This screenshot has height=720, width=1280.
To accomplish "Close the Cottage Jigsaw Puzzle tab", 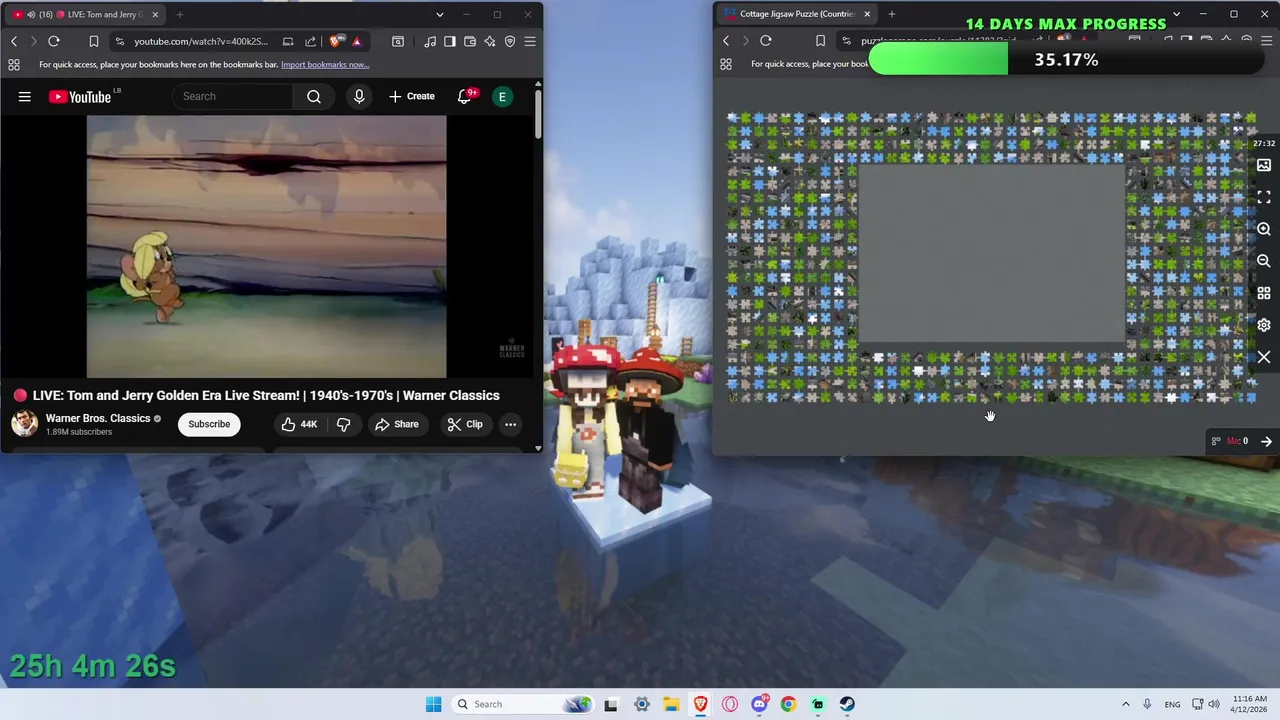I will [867, 14].
